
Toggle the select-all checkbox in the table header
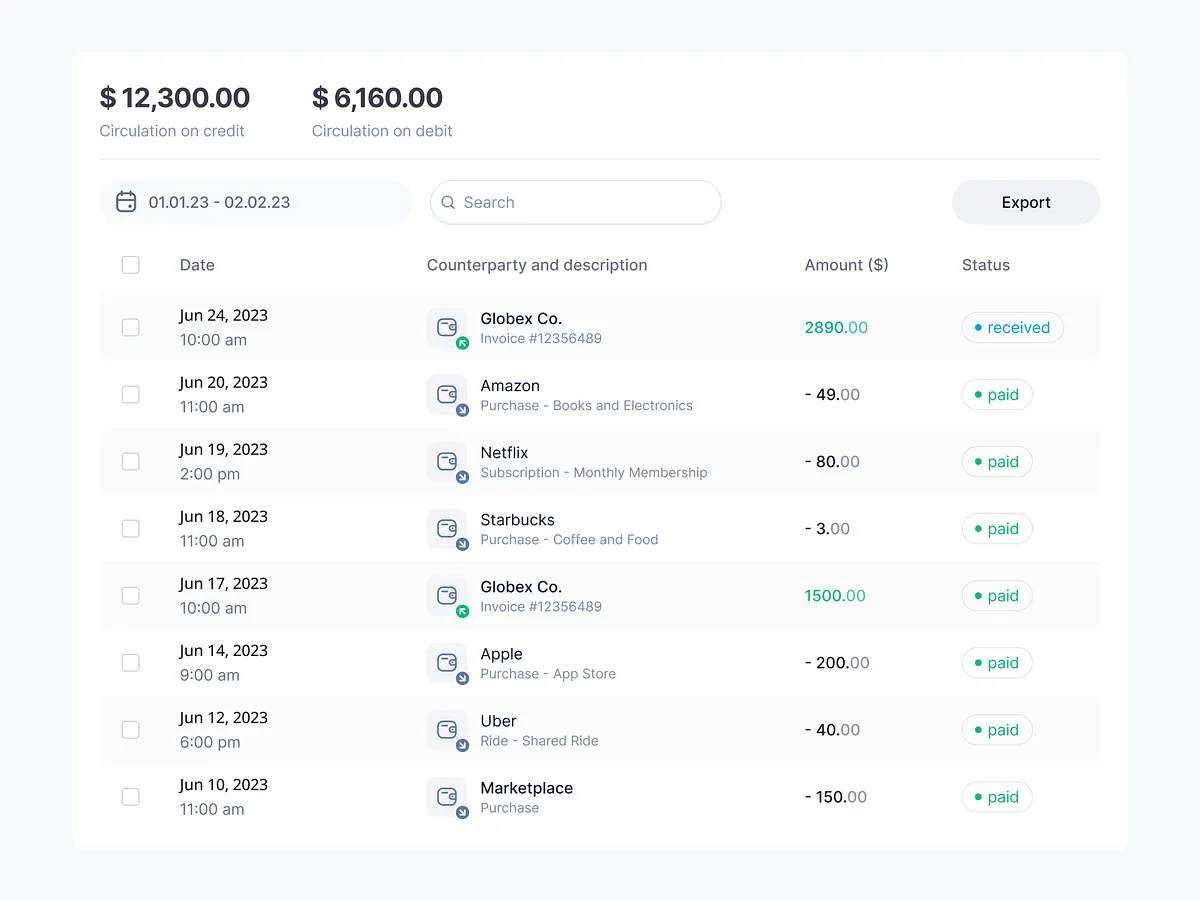(130, 265)
